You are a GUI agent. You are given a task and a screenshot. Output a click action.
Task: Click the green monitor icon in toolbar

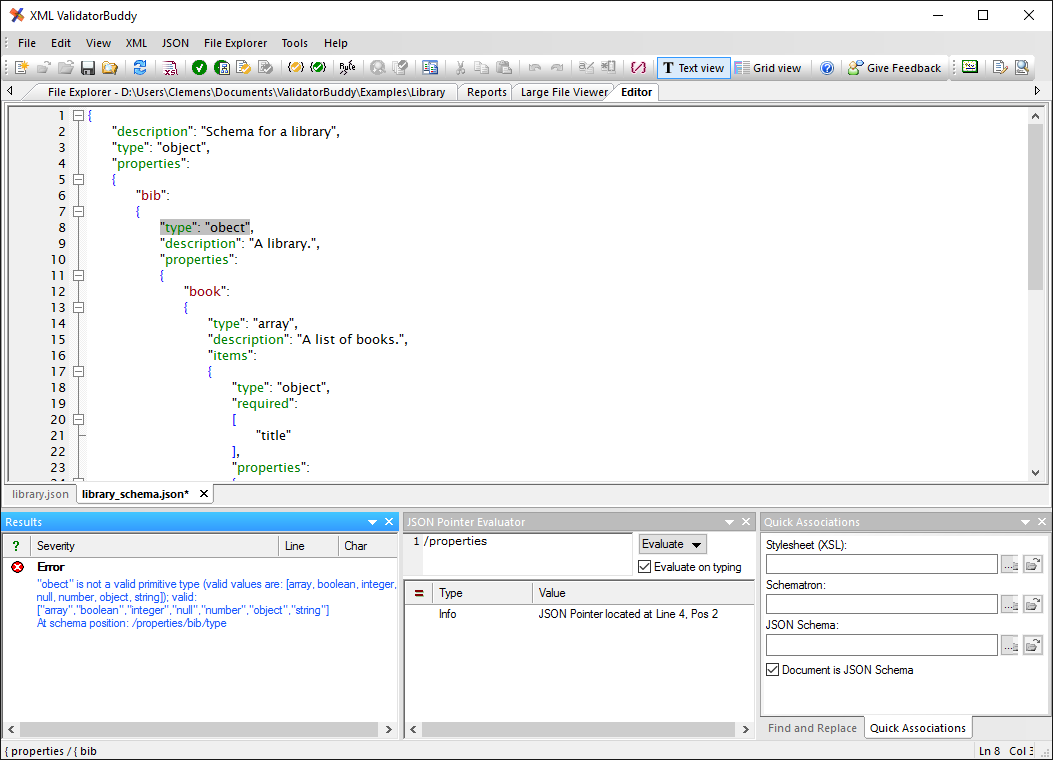pyautogui.click(x=970, y=67)
